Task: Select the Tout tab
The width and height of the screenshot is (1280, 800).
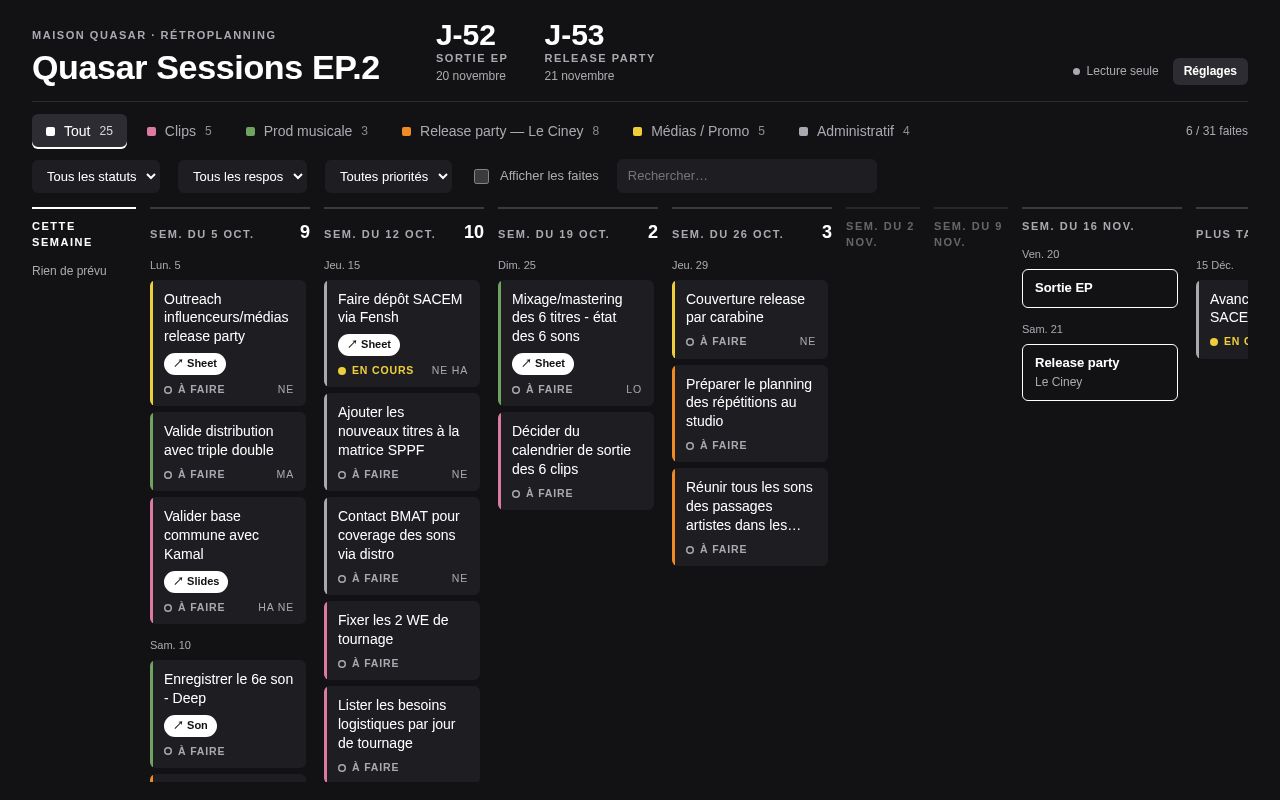Action: point(79,131)
